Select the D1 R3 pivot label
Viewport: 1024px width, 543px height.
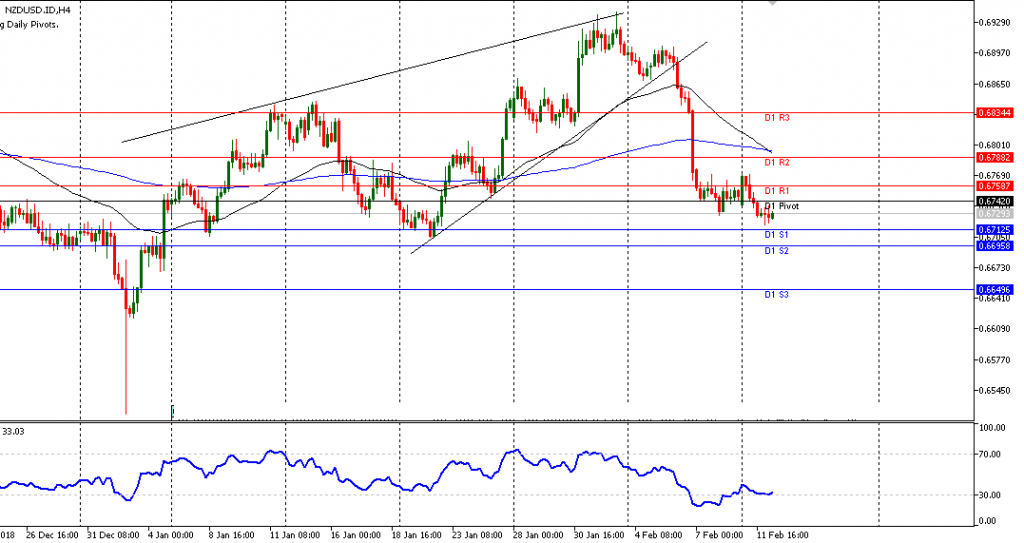[x=777, y=118]
